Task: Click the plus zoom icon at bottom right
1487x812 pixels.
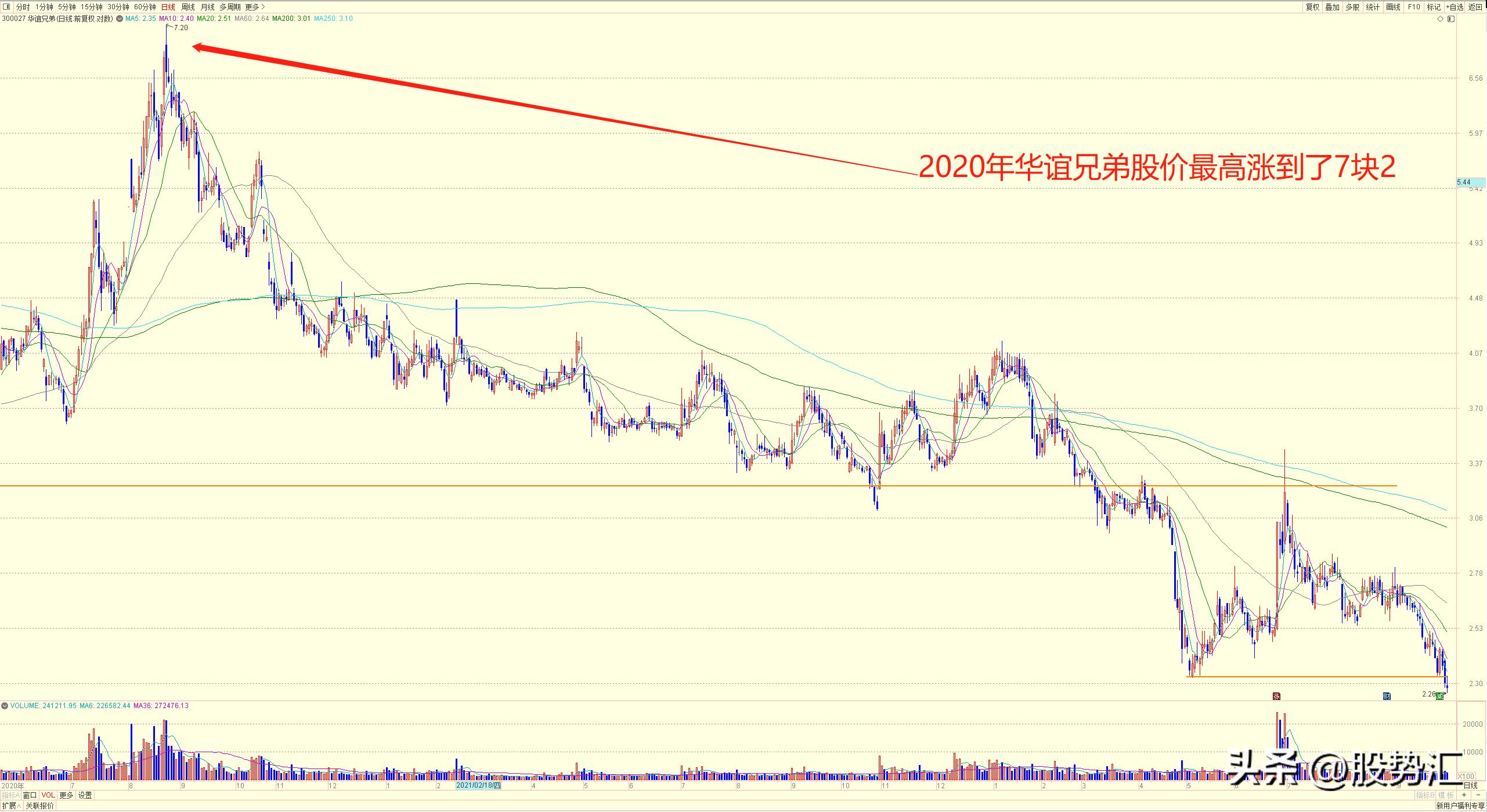Action: click(x=1464, y=795)
